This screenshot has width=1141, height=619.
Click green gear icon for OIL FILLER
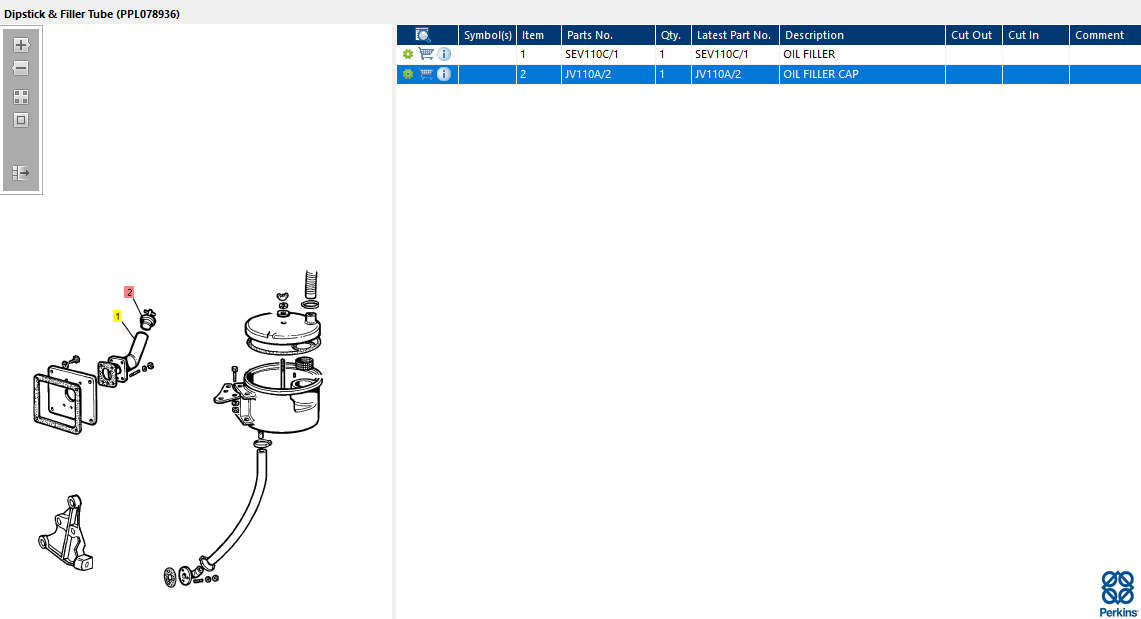408,54
